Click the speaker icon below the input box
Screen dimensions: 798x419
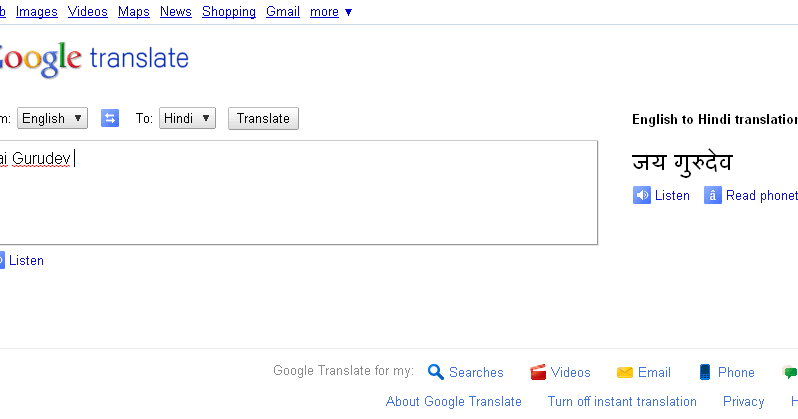[2, 260]
